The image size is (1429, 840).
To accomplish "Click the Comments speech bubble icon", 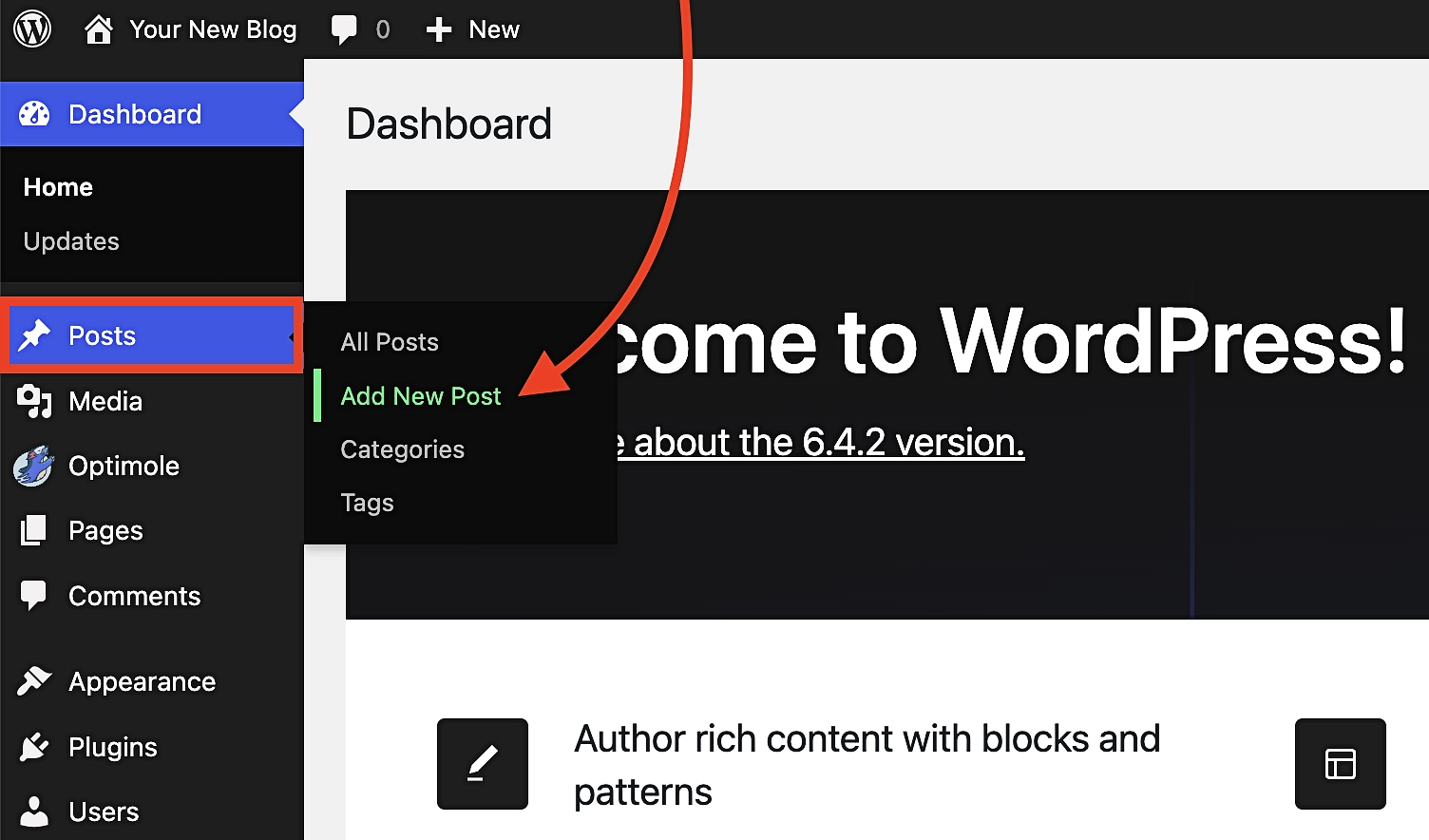I will 32,596.
